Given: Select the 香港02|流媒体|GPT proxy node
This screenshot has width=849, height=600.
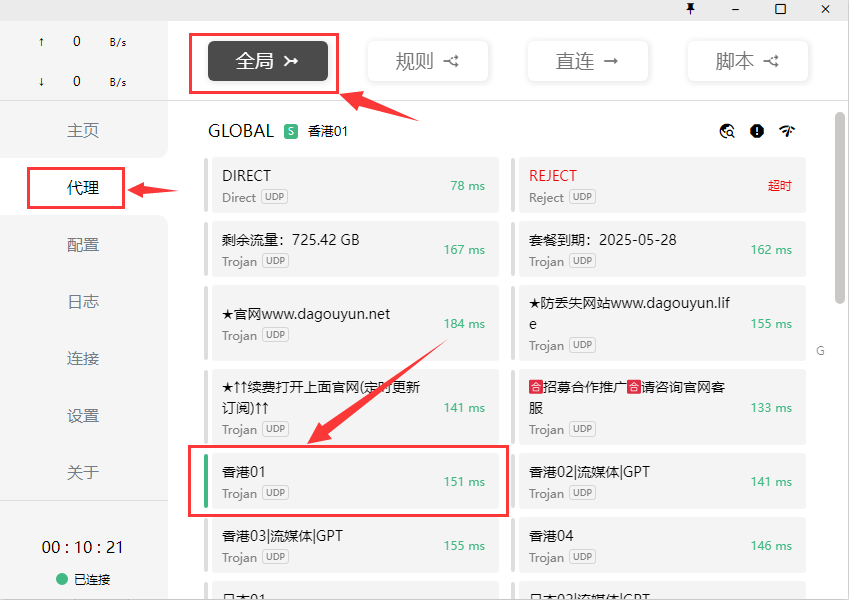Looking at the screenshot, I should pos(657,481).
